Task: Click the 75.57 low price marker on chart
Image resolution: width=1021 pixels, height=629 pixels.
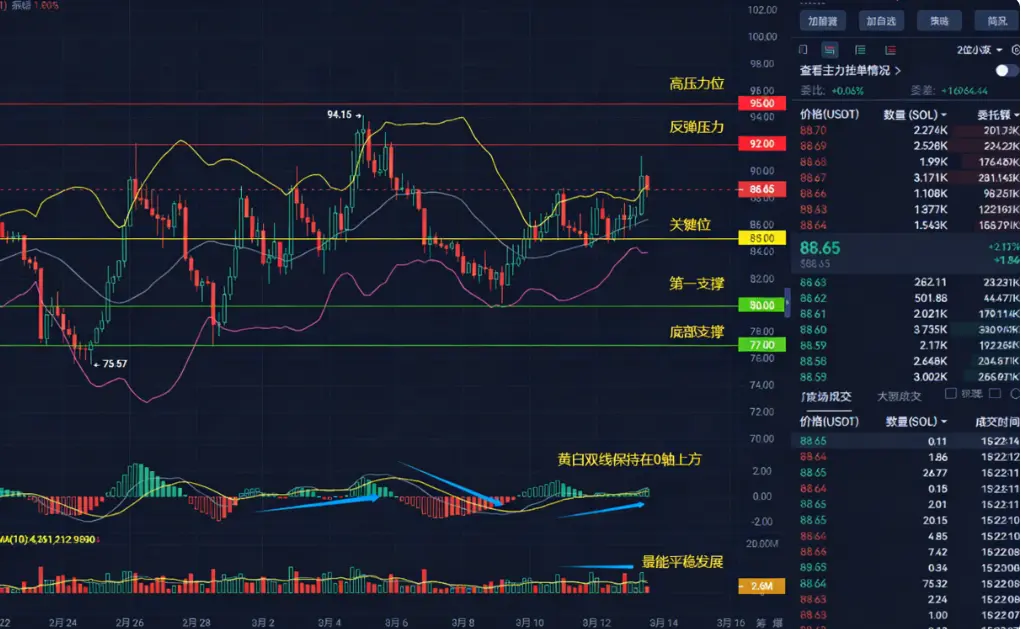Action: tap(110, 364)
